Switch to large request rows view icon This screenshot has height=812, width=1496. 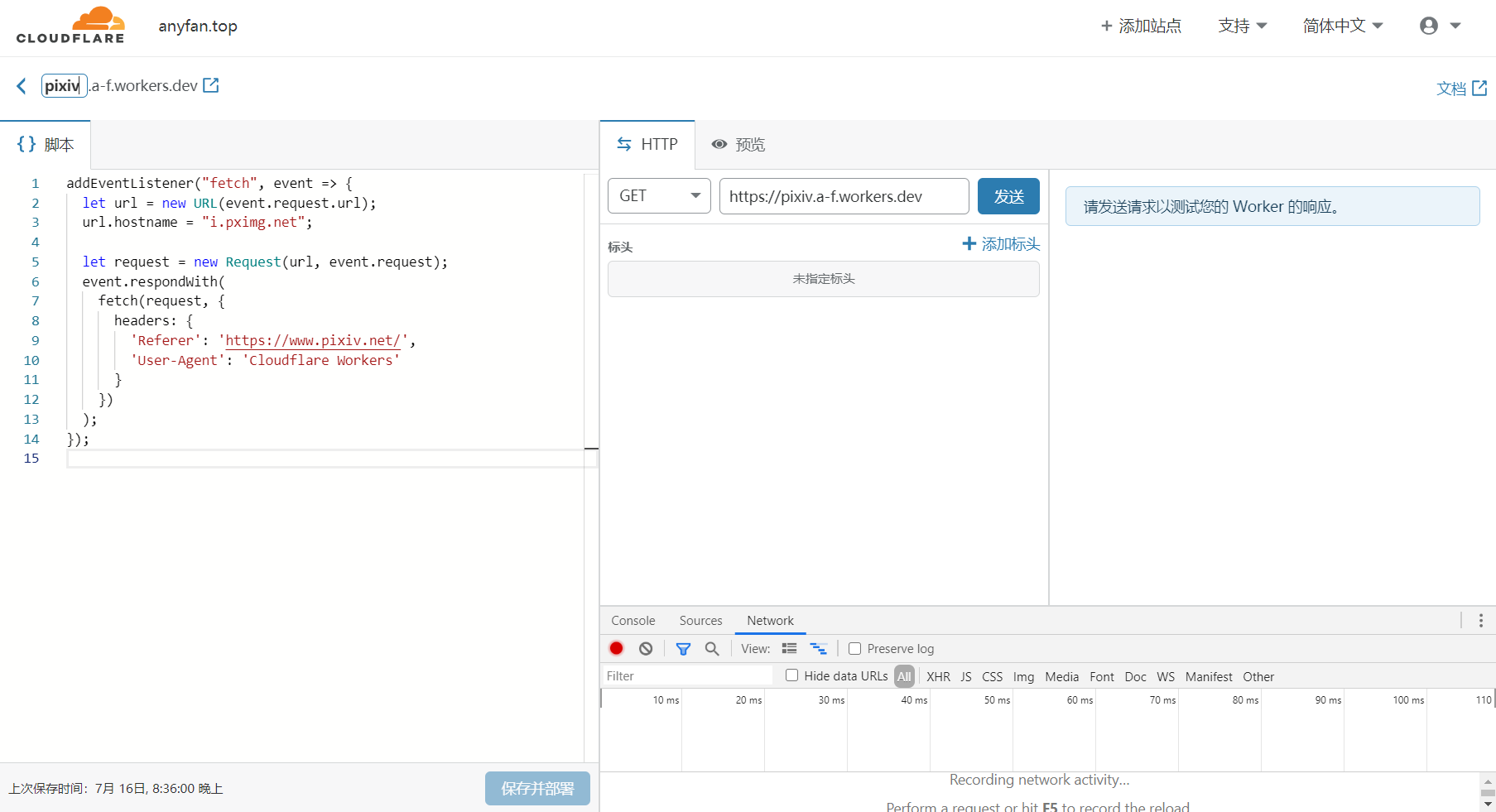click(x=789, y=649)
